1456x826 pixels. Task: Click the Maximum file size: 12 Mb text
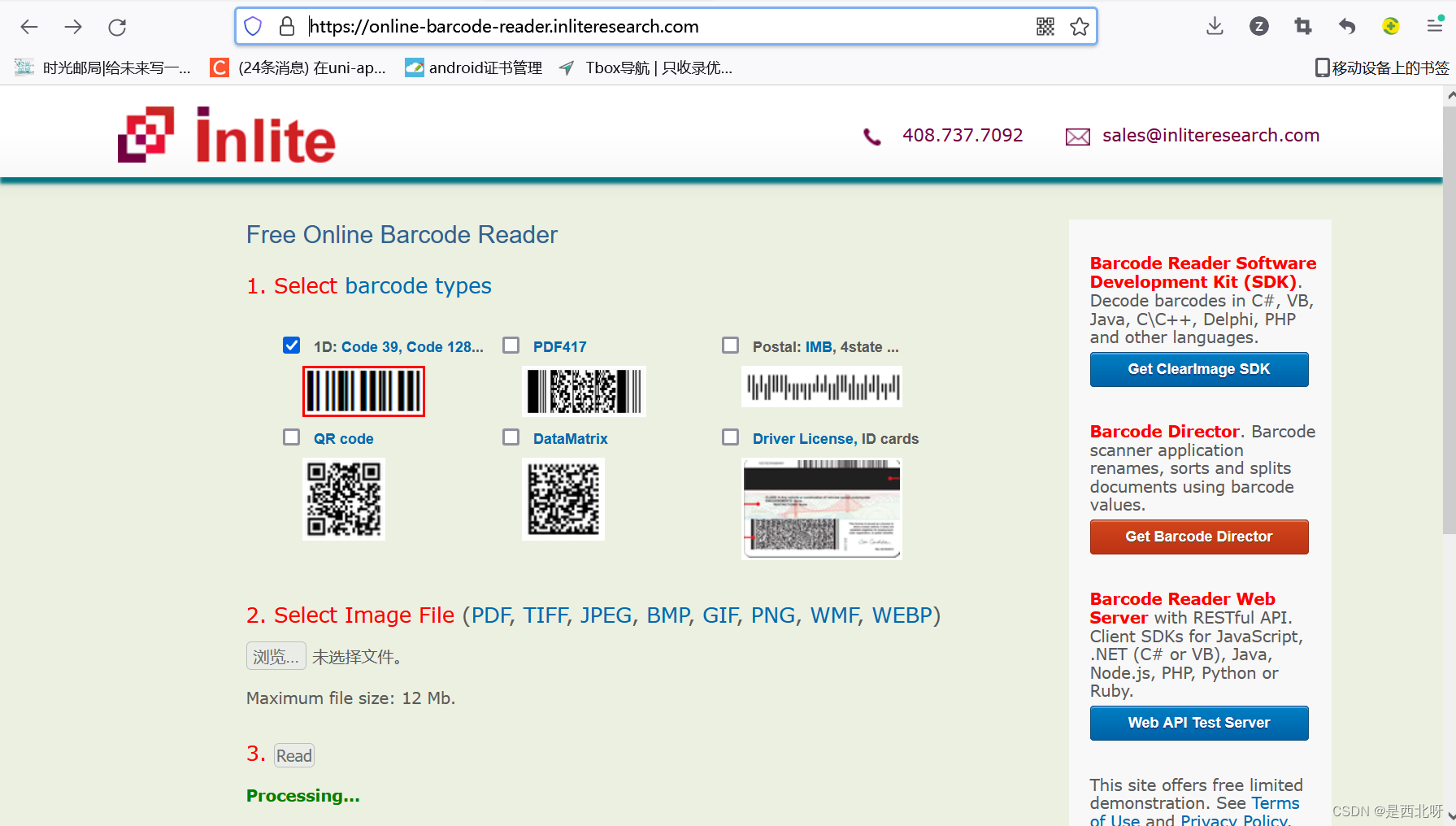point(351,698)
